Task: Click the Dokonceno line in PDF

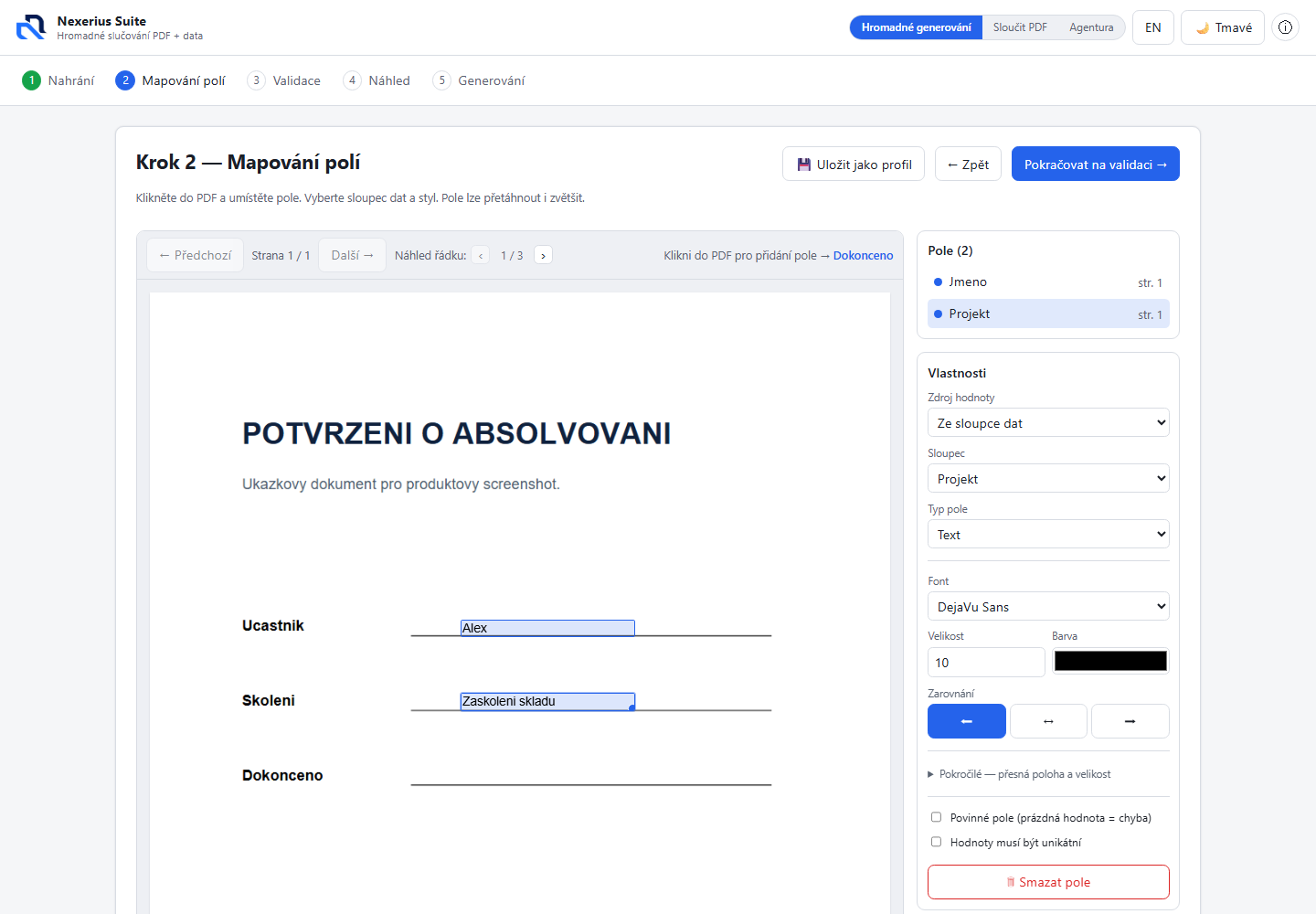Action: [591, 784]
